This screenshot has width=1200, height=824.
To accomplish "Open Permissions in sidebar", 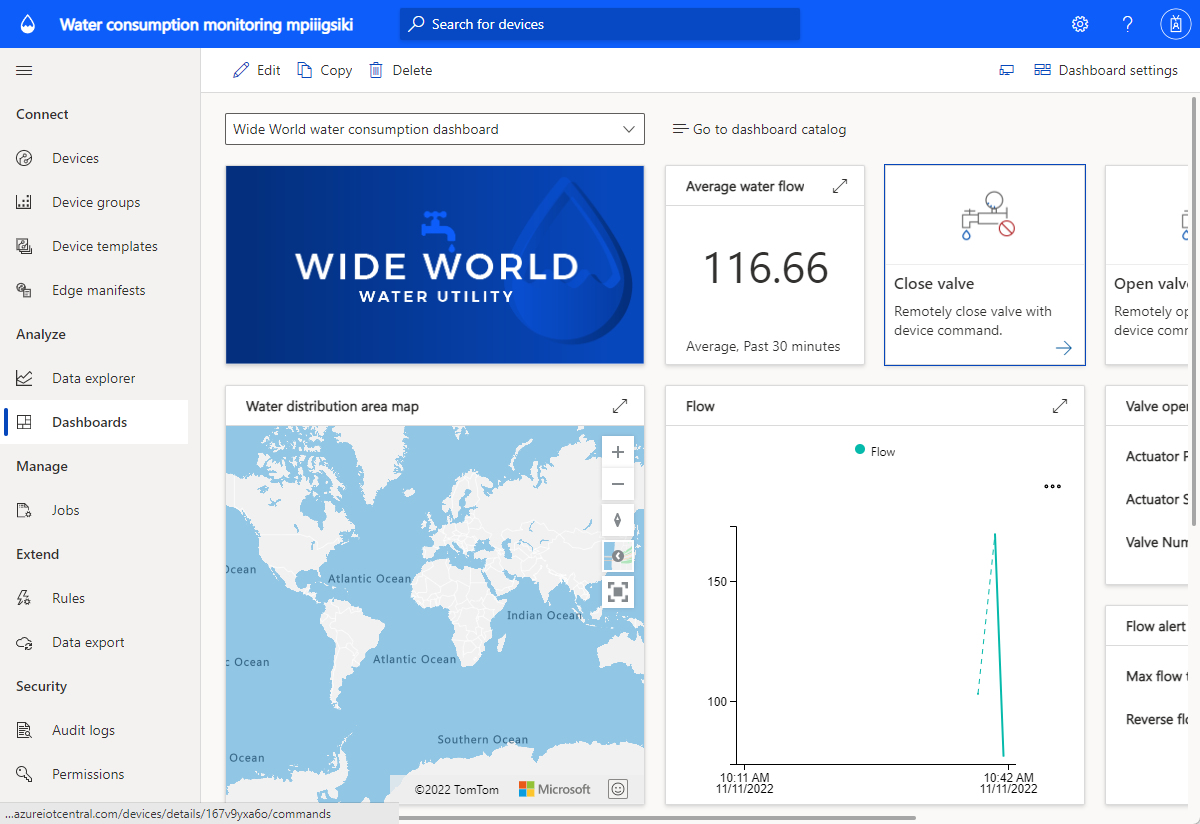I will [94, 774].
